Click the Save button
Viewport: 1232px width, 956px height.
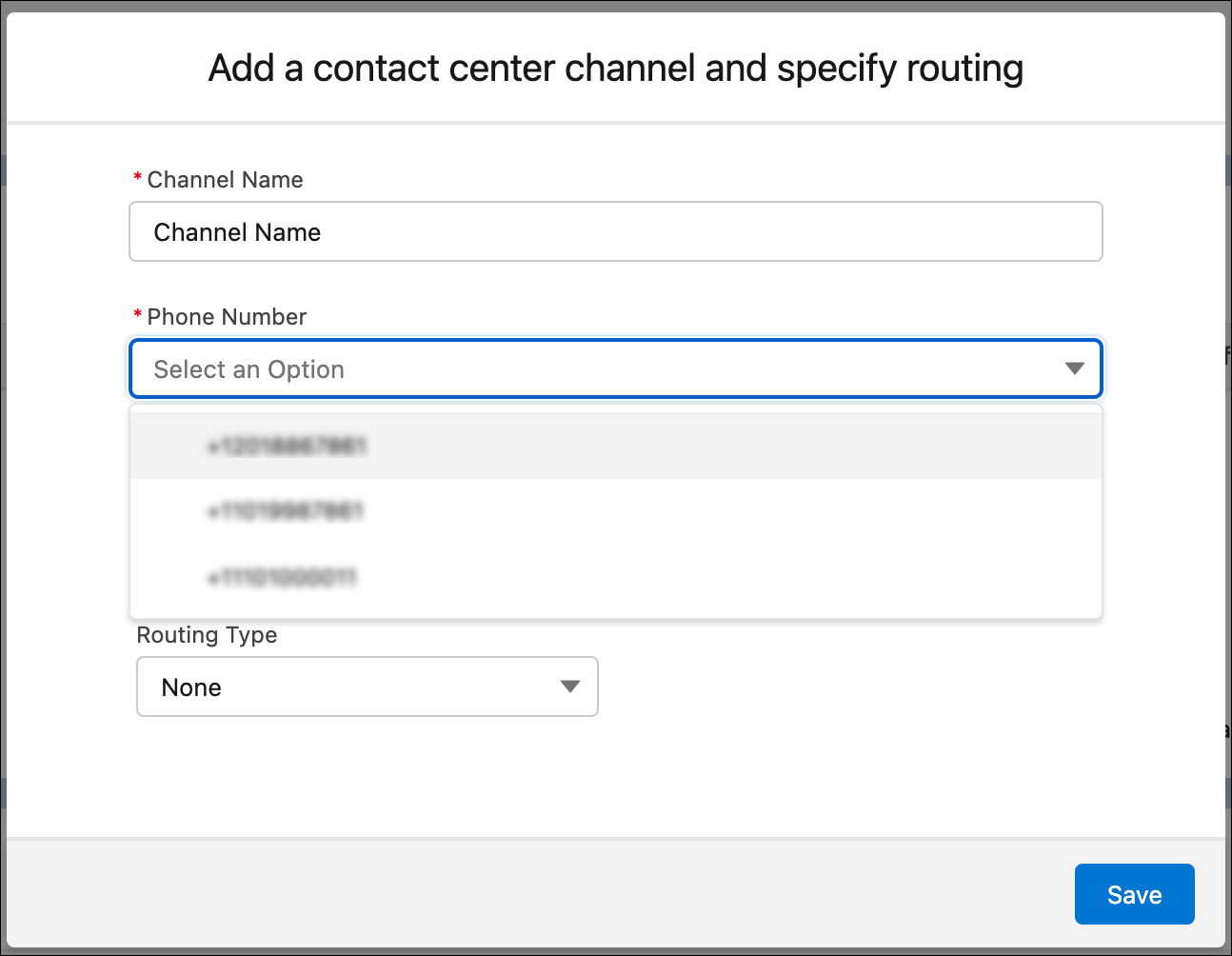coord(1134,894)
